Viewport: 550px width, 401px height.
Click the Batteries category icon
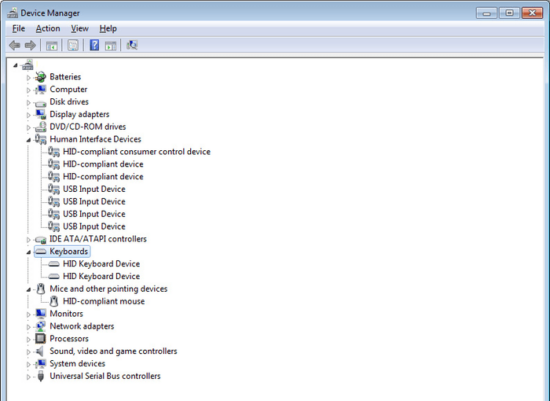coord(41,77)
